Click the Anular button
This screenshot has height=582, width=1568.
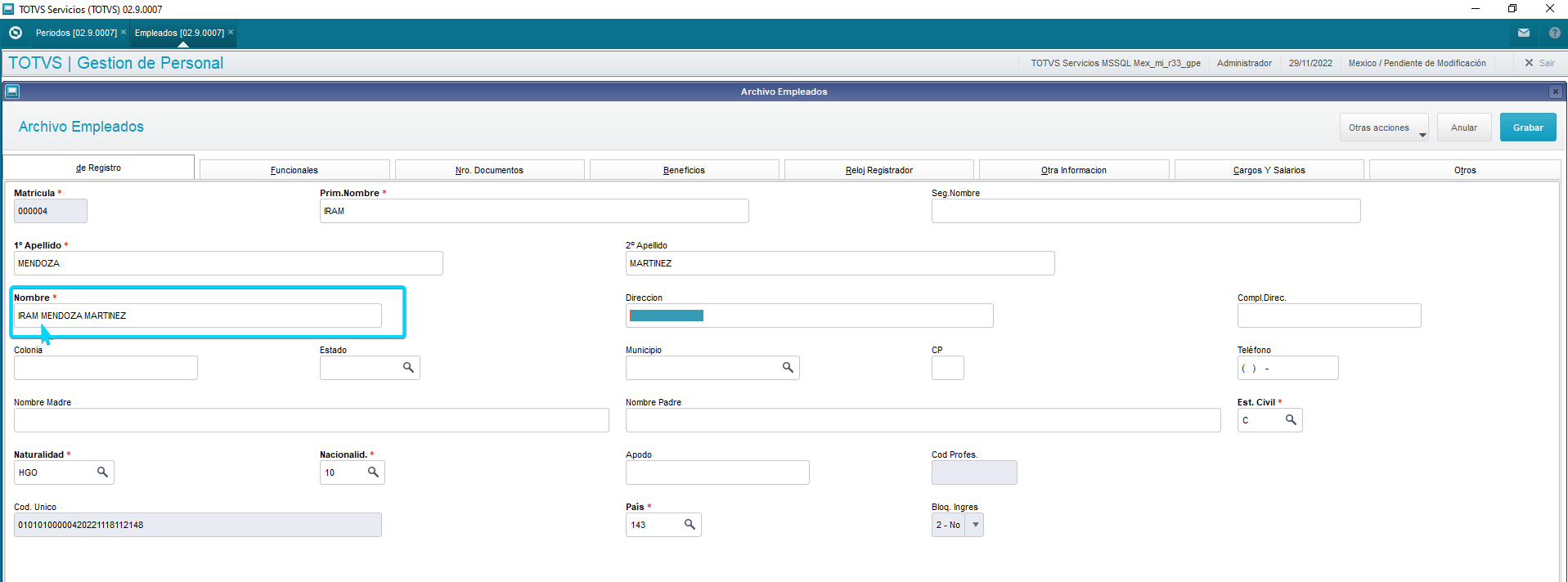point(1464,128)
